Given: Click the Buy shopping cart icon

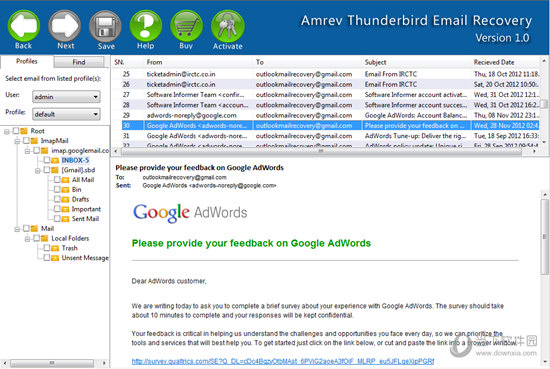Looking at the screenshot, I should (187, 26).
